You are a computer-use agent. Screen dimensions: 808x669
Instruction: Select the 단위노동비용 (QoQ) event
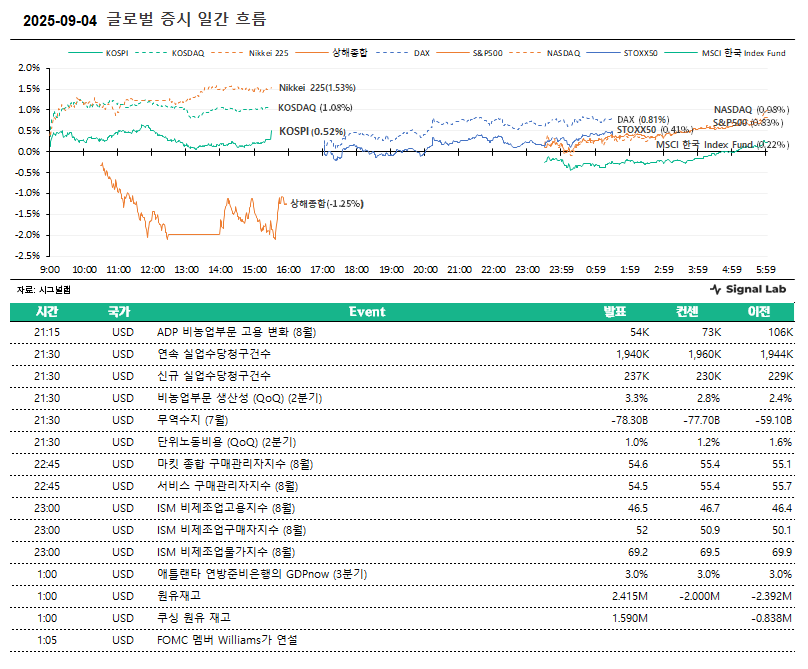[x=226, y=442]
